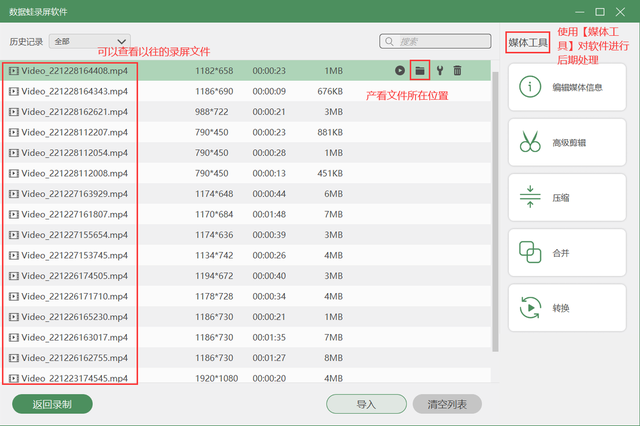The image size is (640, 426).
Task: Click the 清空列表 clear list button
Action: point(447,404)
